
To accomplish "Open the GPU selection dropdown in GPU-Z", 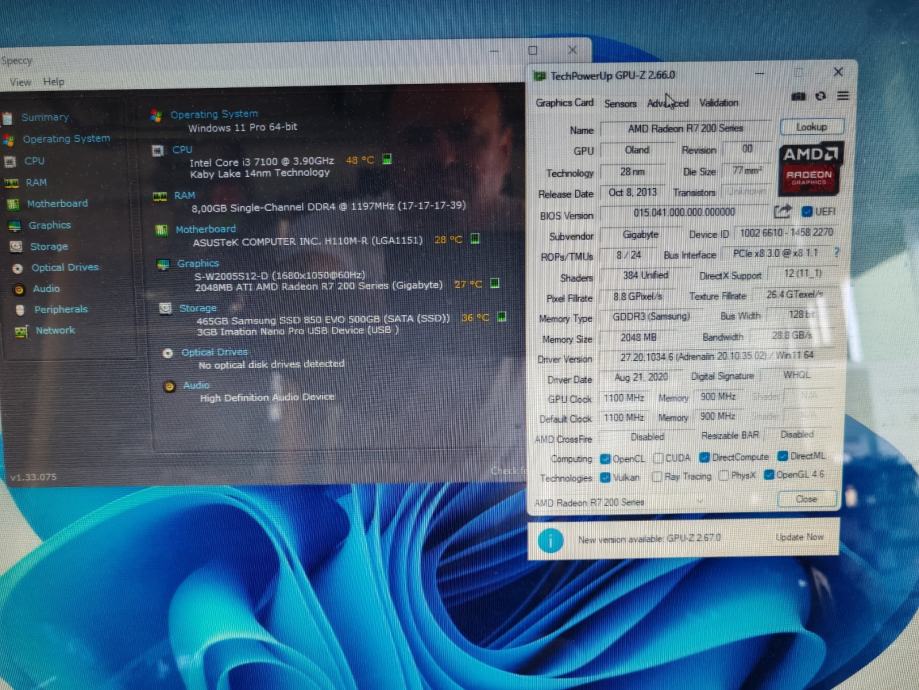I will tap(619, 502).
